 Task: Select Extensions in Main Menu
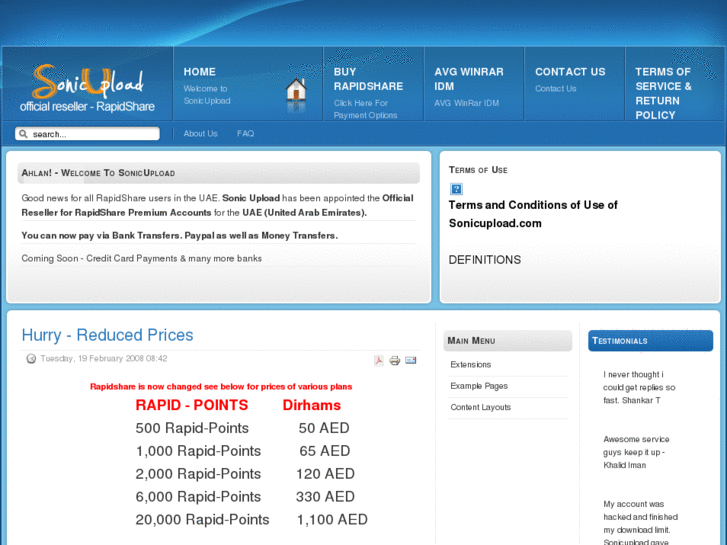click(x=471, y=365)
